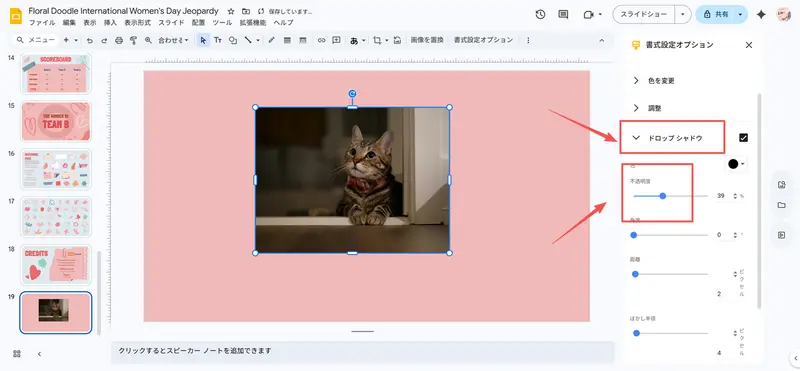Click the opacity slider handle
800x371 pixels.
coord(663,196)
